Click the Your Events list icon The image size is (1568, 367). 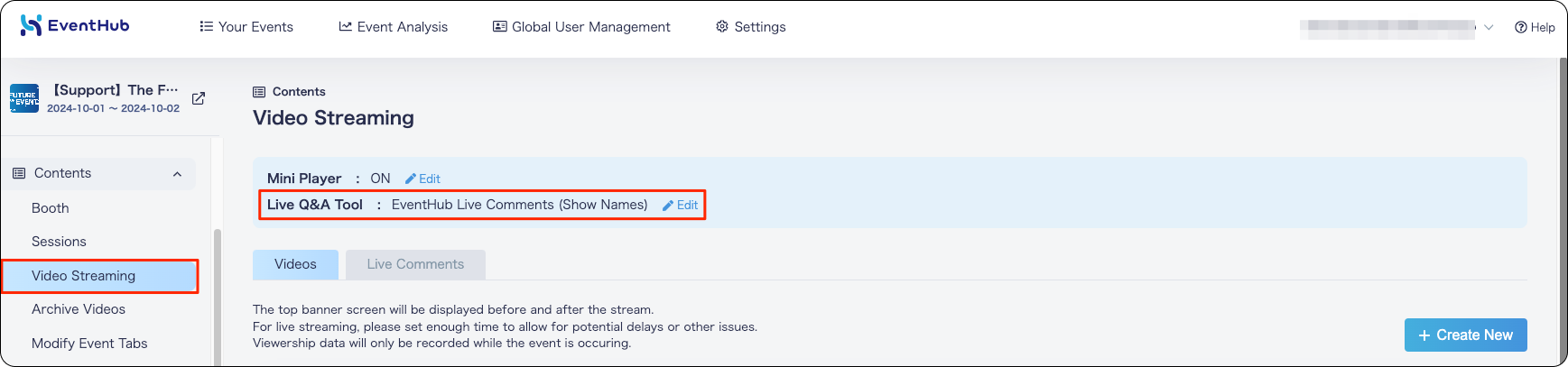coord(206,26)
